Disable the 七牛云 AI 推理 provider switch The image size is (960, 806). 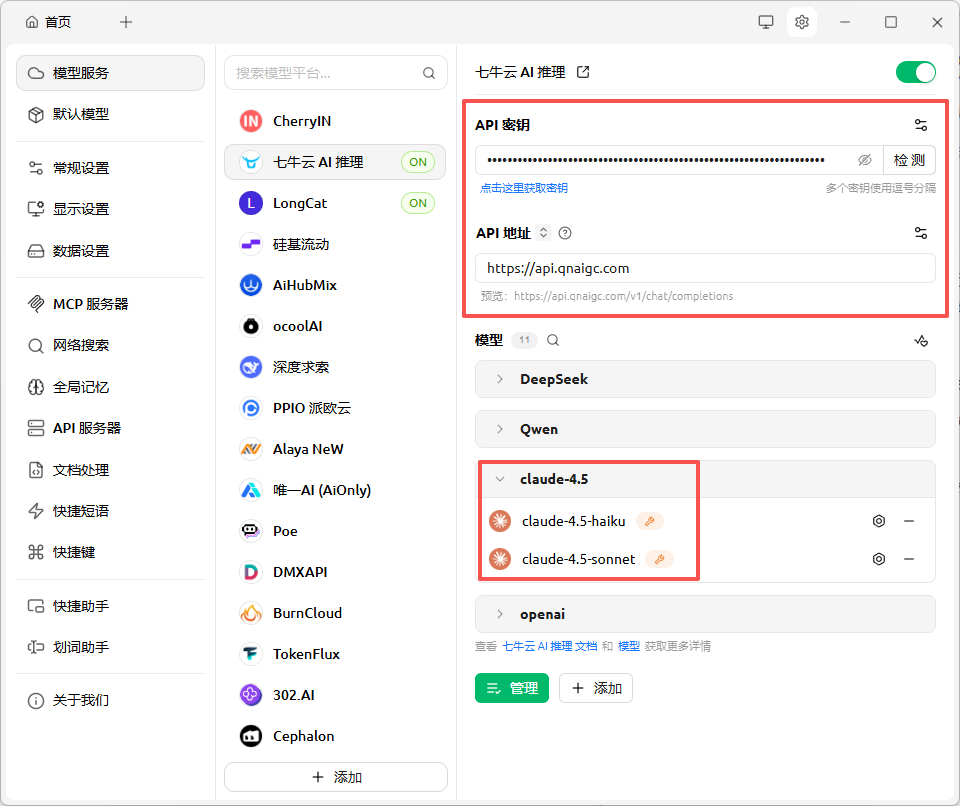pyautogui.click(x=915, y=72)
